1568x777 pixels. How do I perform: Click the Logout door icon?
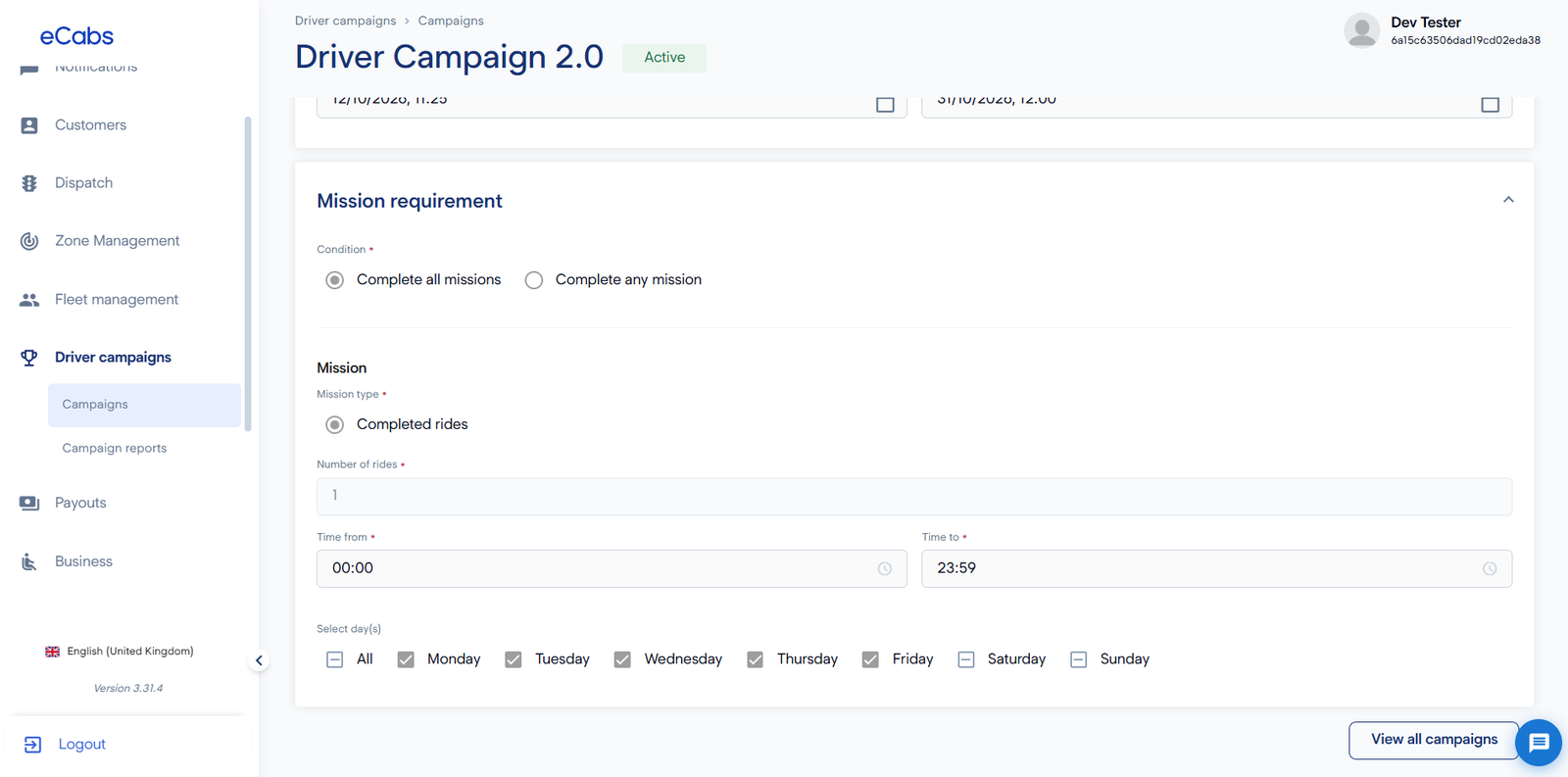(32, 745)
